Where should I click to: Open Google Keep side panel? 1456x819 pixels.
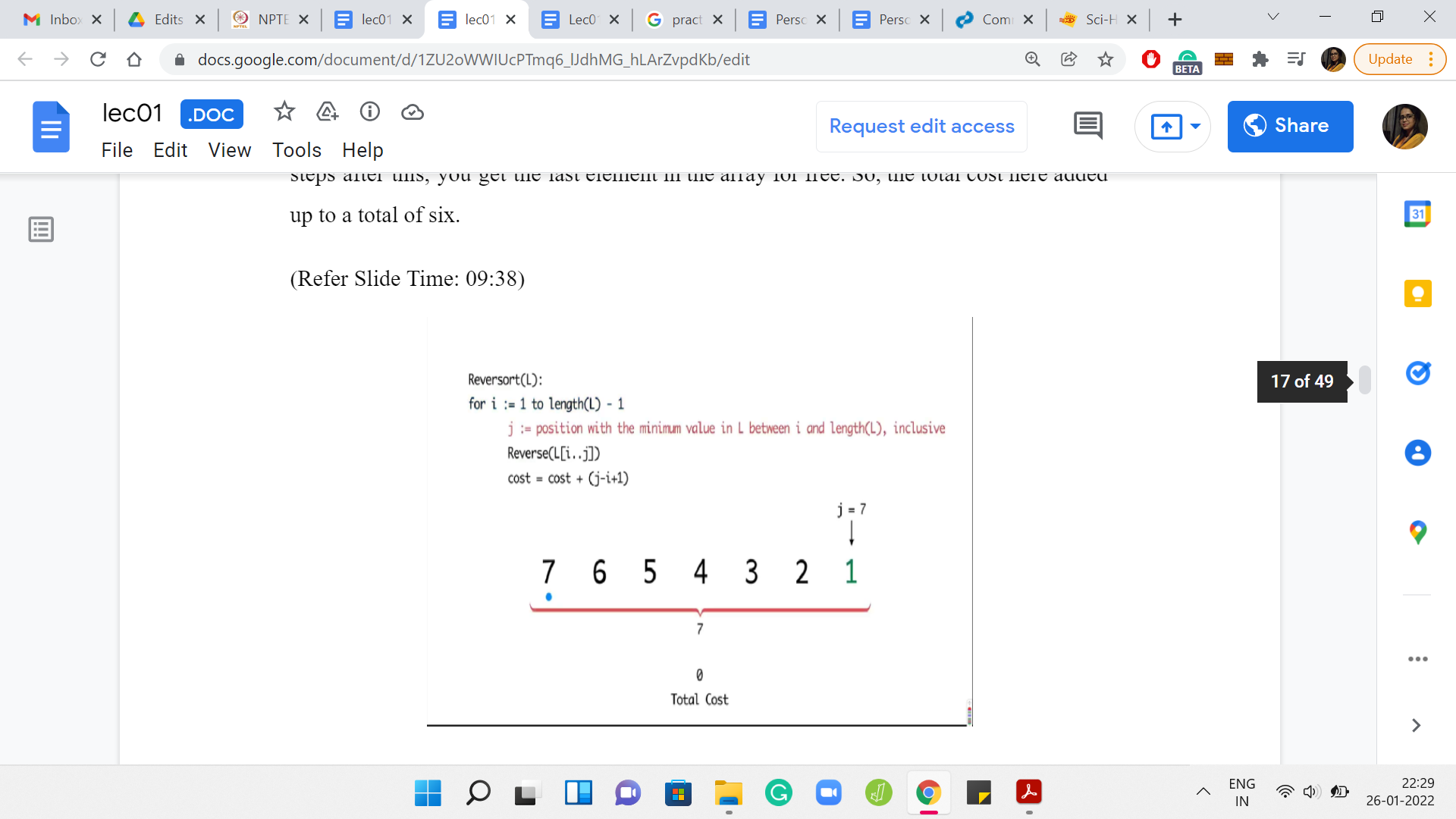click(1417, 293)
